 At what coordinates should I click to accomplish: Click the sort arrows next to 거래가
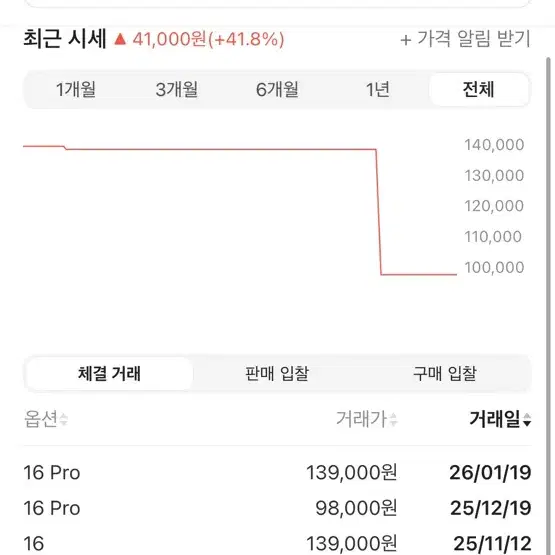[x=393, y=419]
